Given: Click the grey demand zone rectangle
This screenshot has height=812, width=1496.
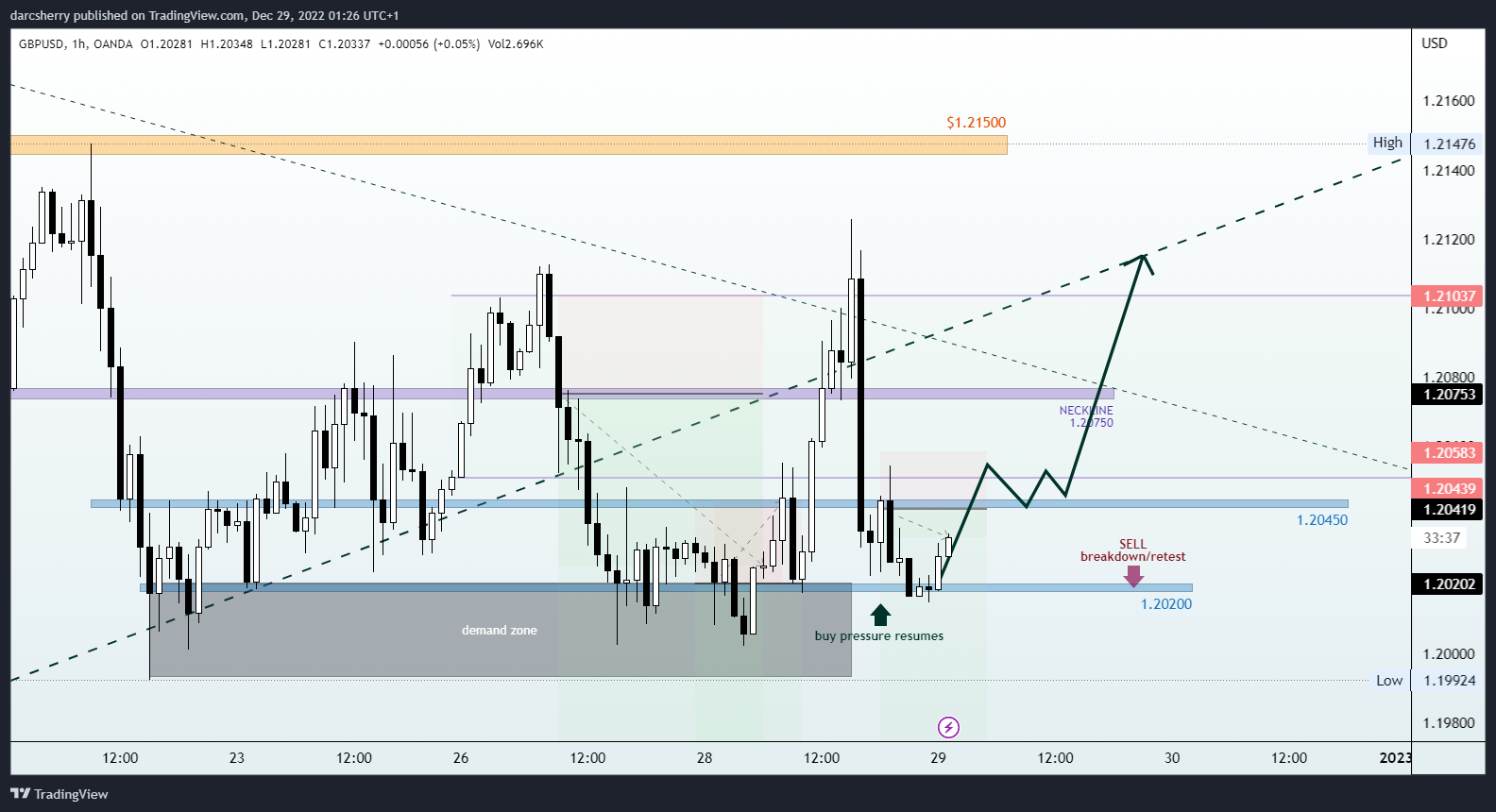Looking at the screenshot, I should (501, 630).
